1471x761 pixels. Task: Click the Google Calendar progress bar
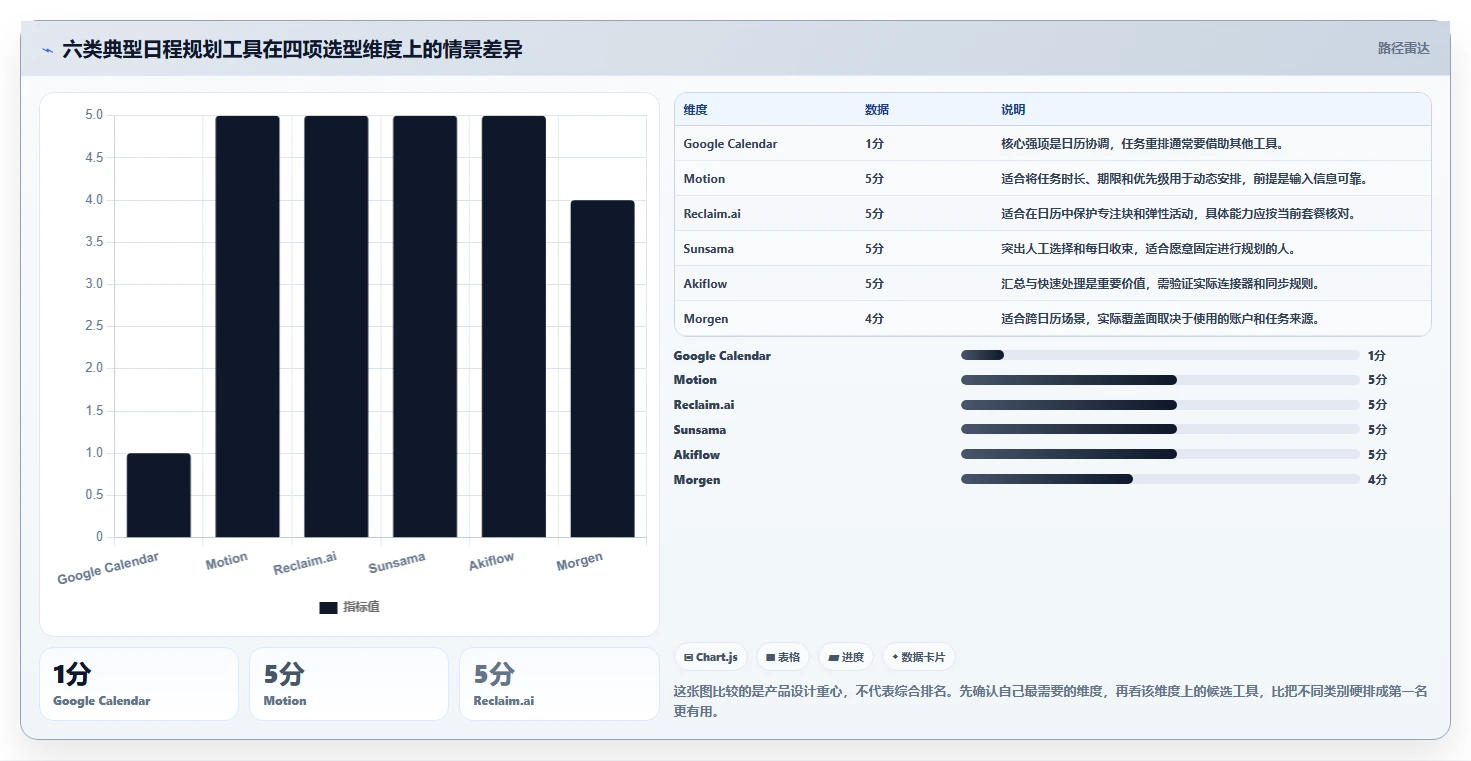(1160, 355)
